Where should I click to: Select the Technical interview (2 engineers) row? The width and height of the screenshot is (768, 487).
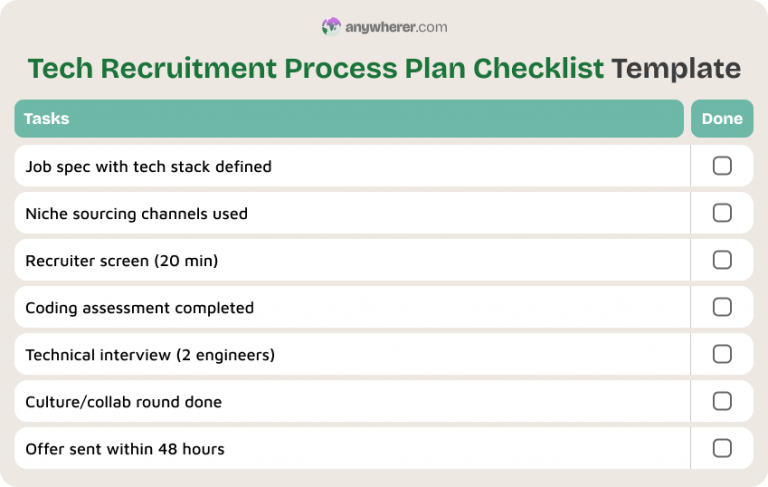click(x=150, y=355)
